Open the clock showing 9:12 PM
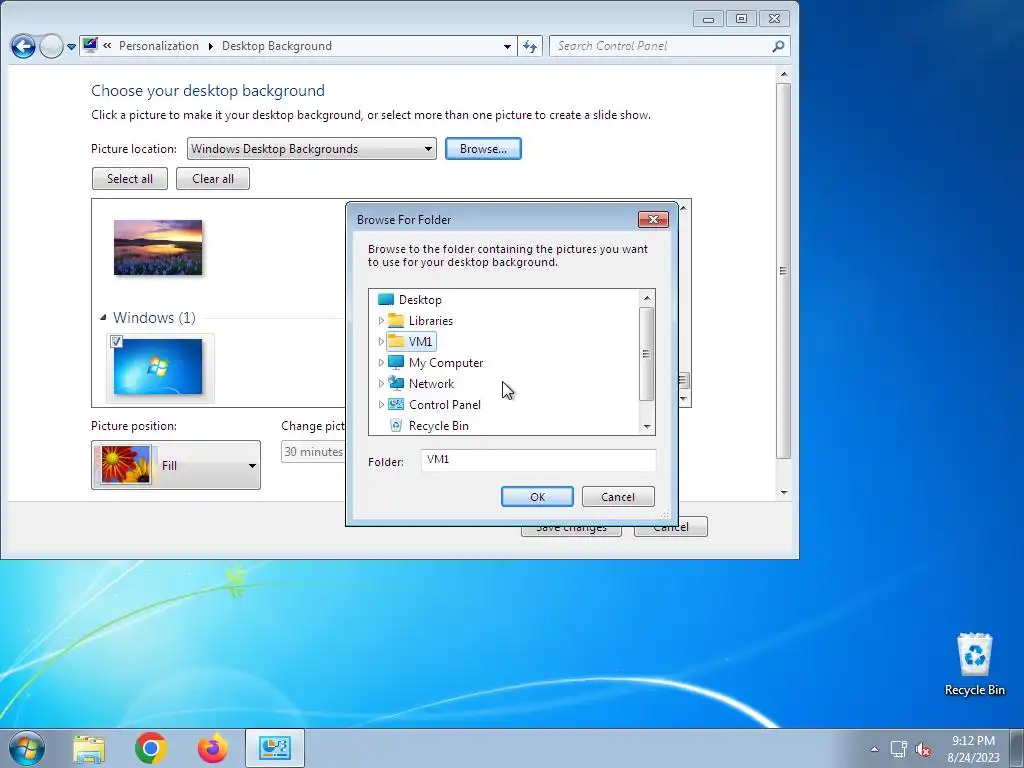1024x768 pixels. (x=973, y=748)
